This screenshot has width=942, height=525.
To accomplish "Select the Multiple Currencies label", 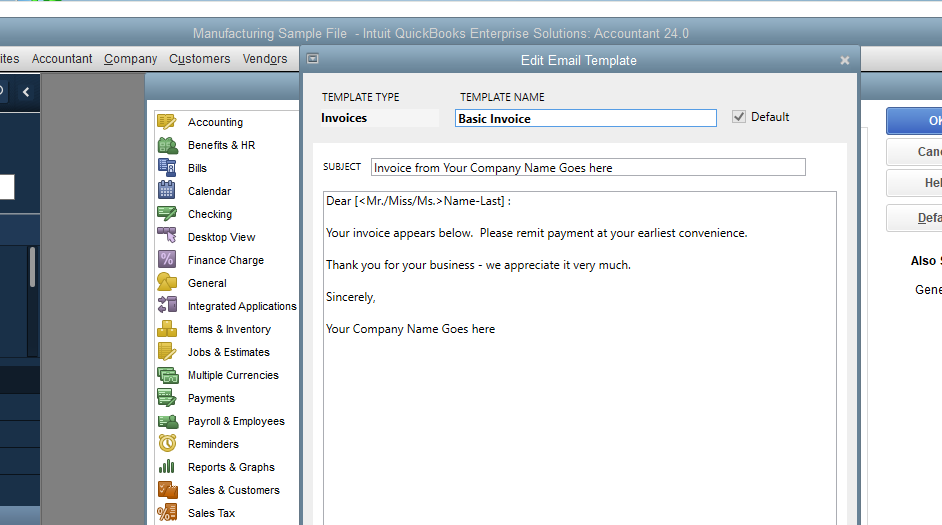I will tap(233, 375).
